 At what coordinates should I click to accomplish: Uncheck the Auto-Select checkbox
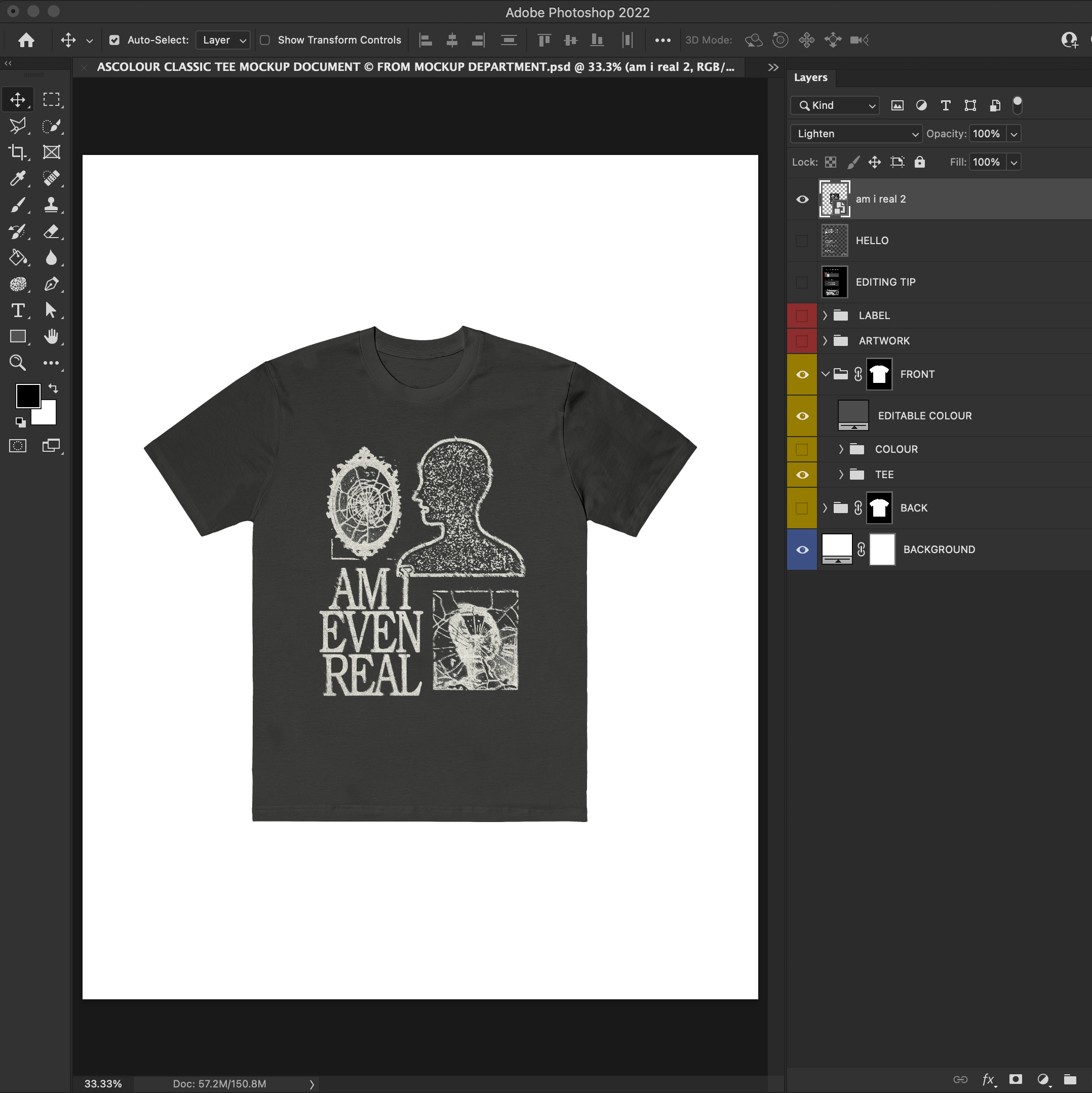[114, 40]
